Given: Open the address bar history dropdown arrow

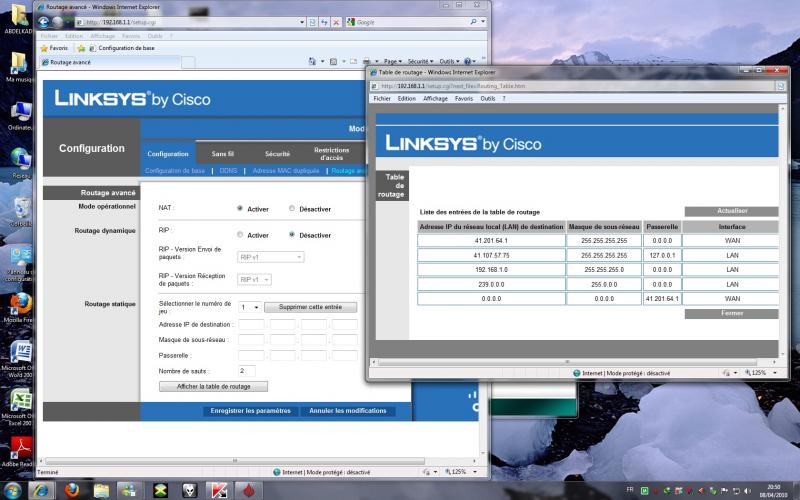Looking at the screenshot, I should [x=302, y=22].
